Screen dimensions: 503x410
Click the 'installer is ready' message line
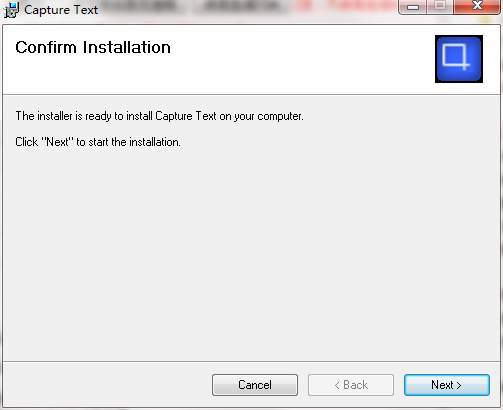(x=159, y=116)
